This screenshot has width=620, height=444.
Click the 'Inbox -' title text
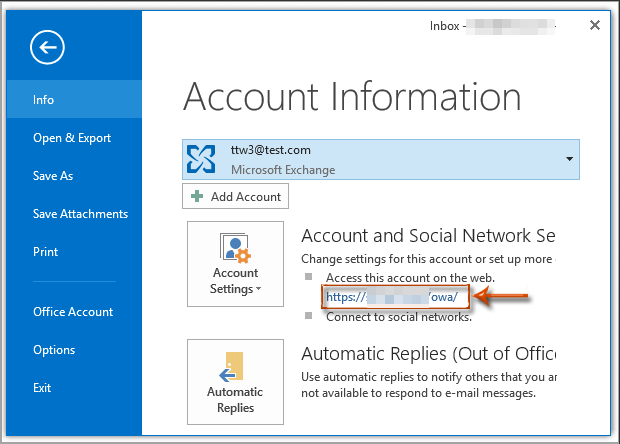pos(447,26)
